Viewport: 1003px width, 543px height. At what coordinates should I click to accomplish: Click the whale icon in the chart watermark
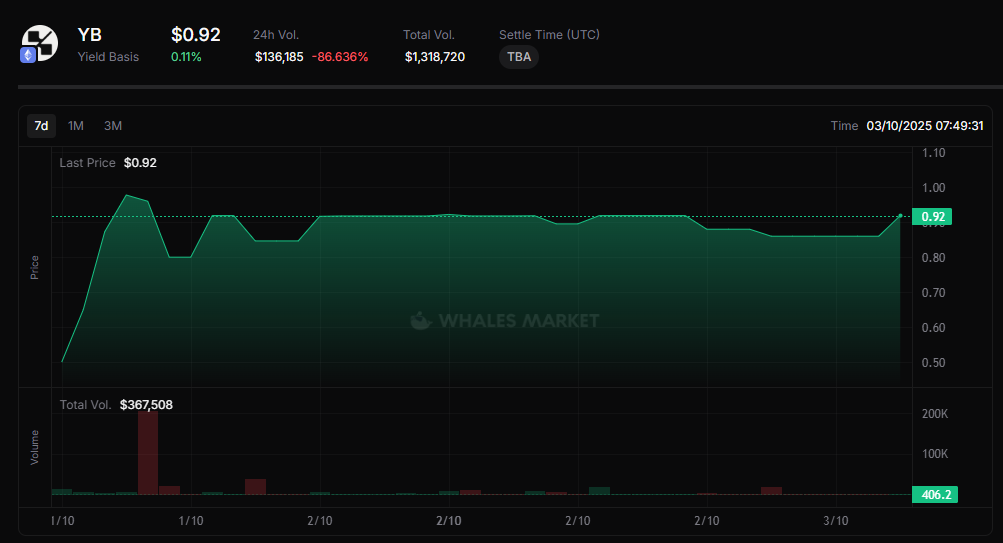click(421, 321)
